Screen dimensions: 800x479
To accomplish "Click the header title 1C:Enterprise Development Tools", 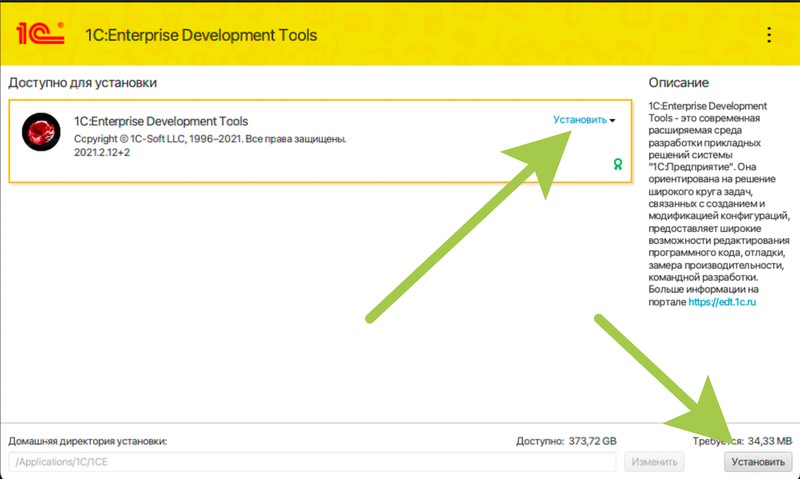I will click(x=201, y=35).
